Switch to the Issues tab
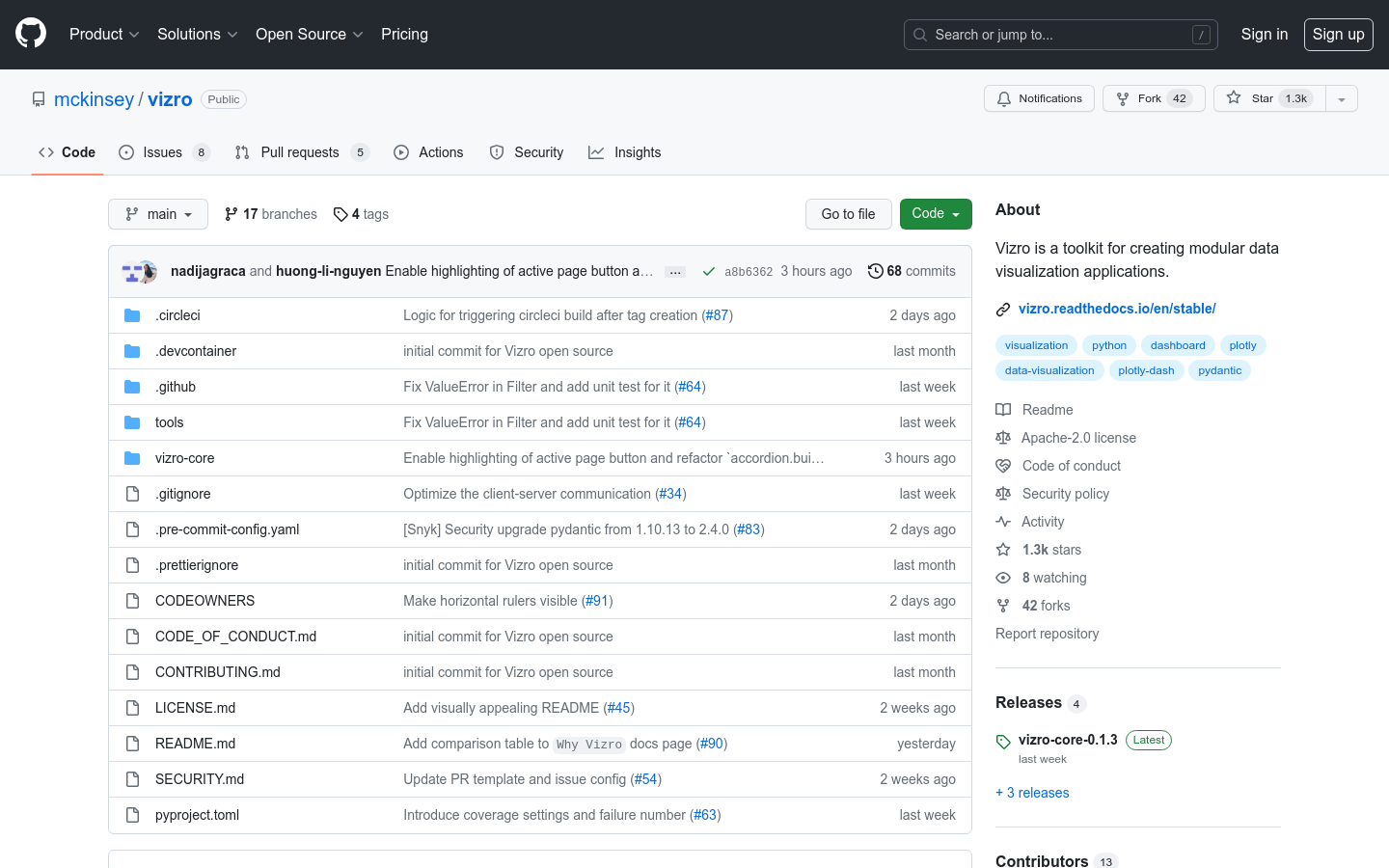Viewport: 1389px width, 868px height. (x=162, y=152)
